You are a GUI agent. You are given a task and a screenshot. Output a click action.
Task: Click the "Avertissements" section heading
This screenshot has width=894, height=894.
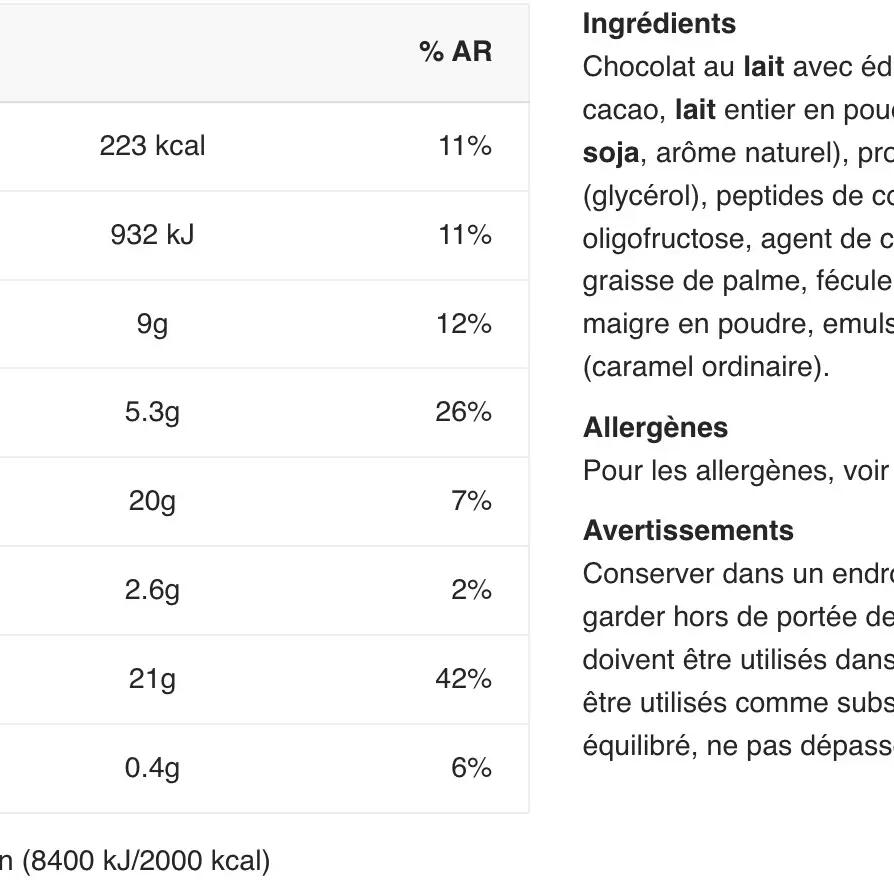[x=688, y=531]
